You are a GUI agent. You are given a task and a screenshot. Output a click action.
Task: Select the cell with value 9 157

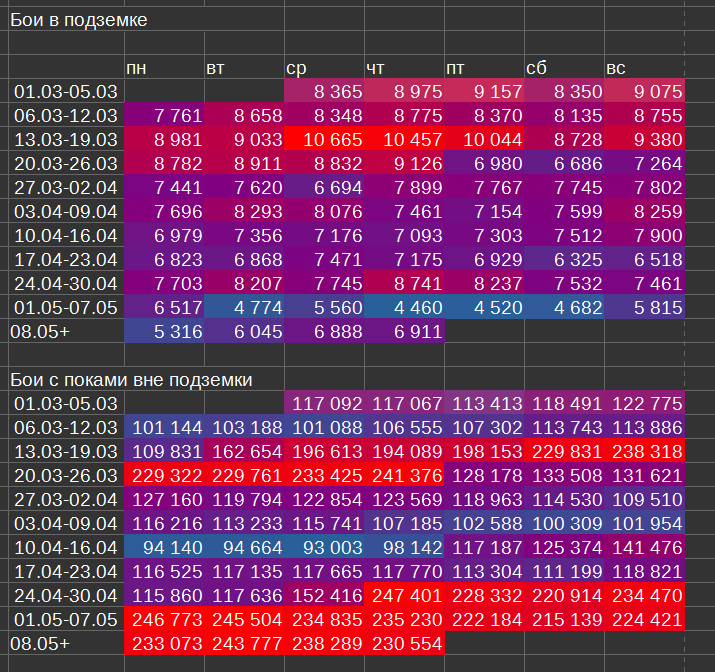(484, 91)
